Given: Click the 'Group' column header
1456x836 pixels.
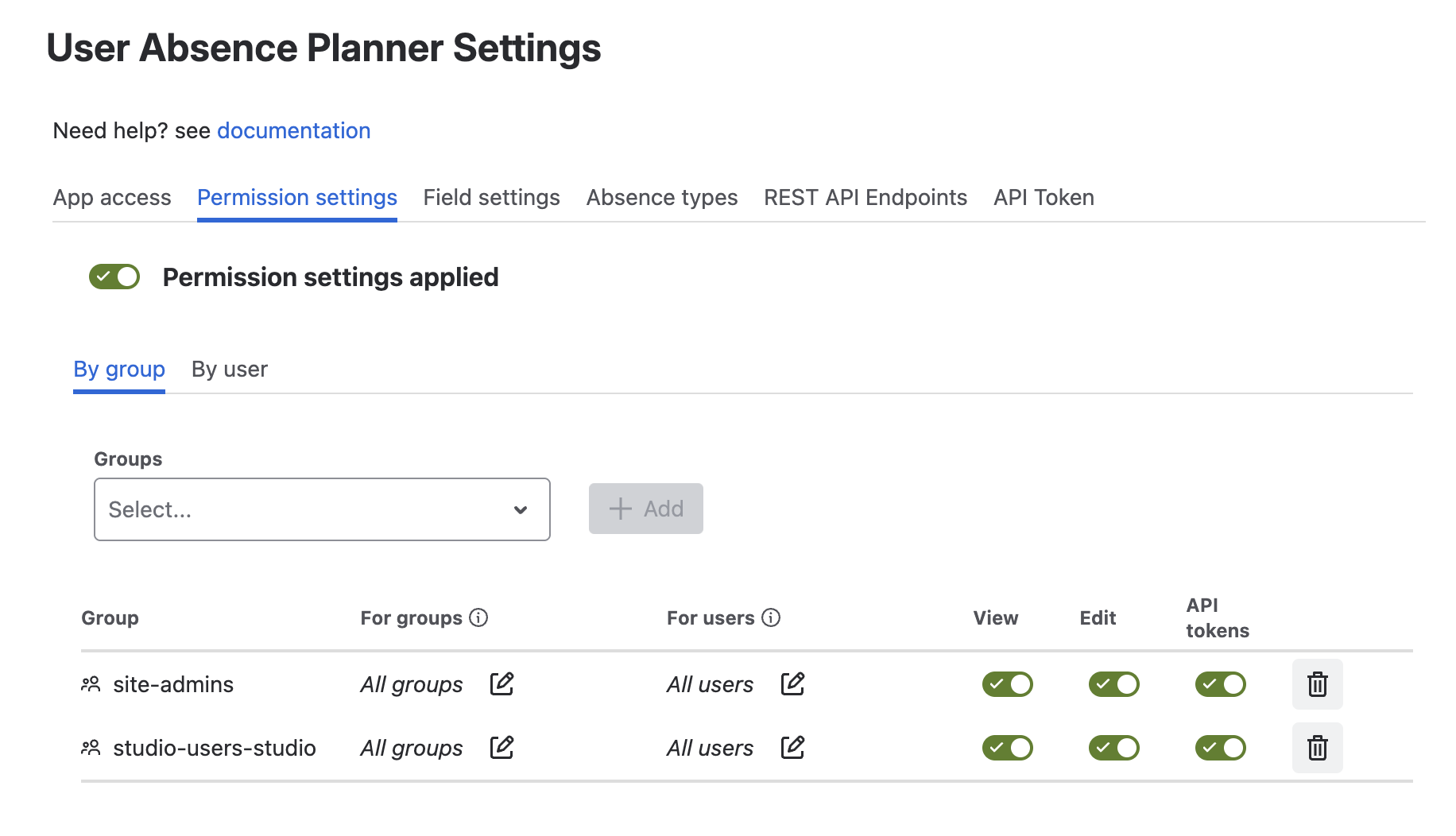Looking at the screenshot, I should [x=110, y=617].
